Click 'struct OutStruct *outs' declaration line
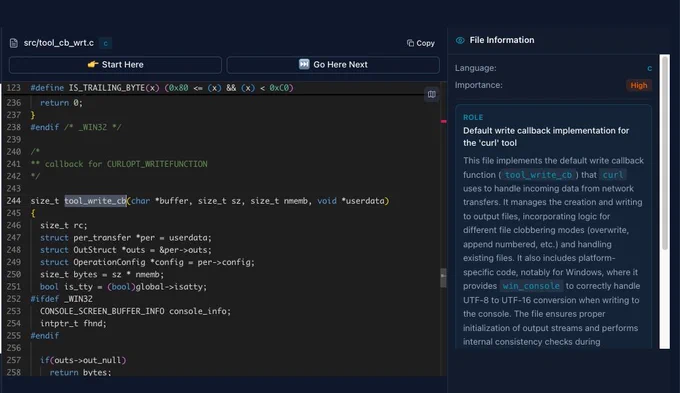The image size is (680, 393). click(x=126, y=250)
